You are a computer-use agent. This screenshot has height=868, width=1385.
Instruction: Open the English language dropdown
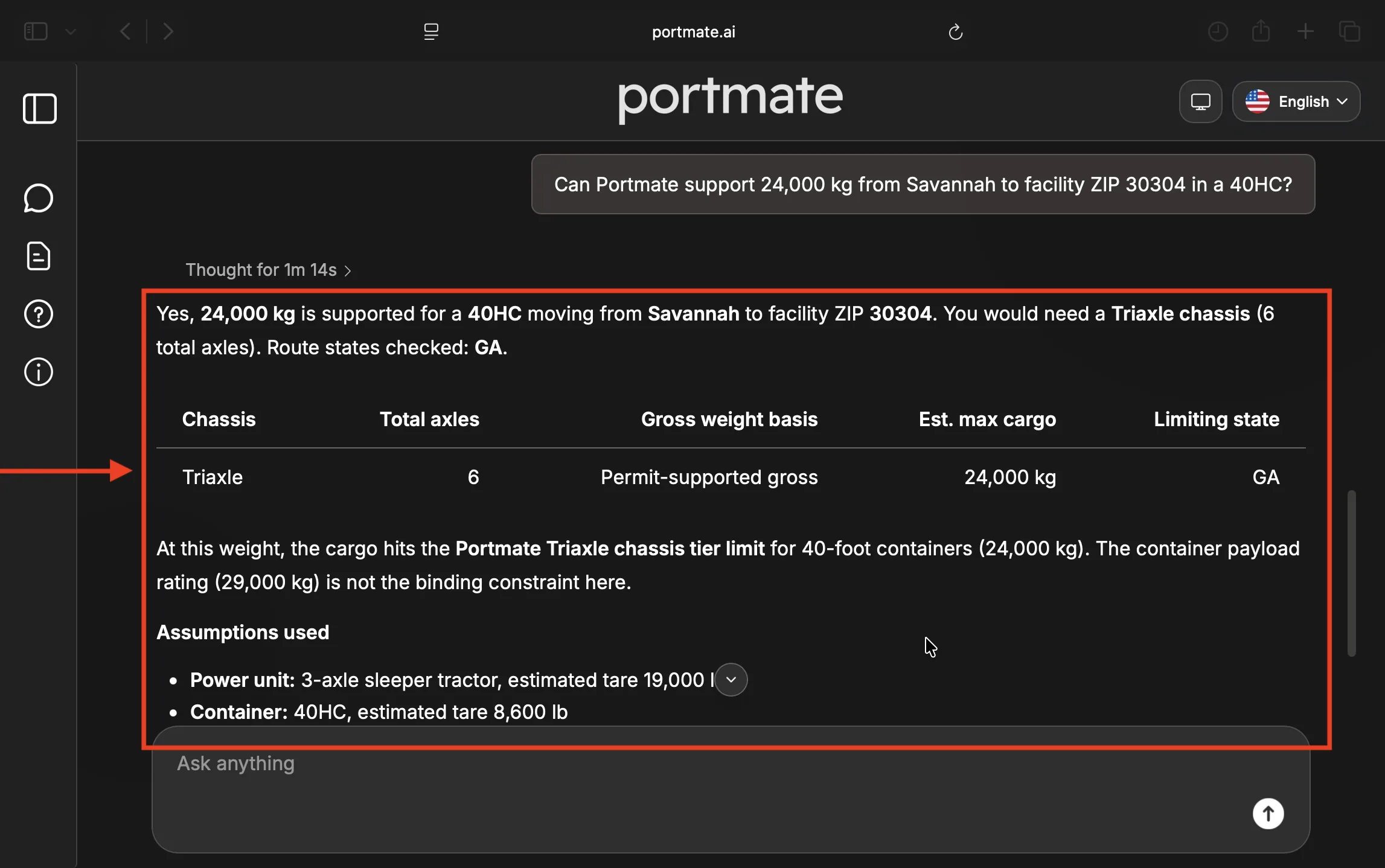pos(1296,101)
